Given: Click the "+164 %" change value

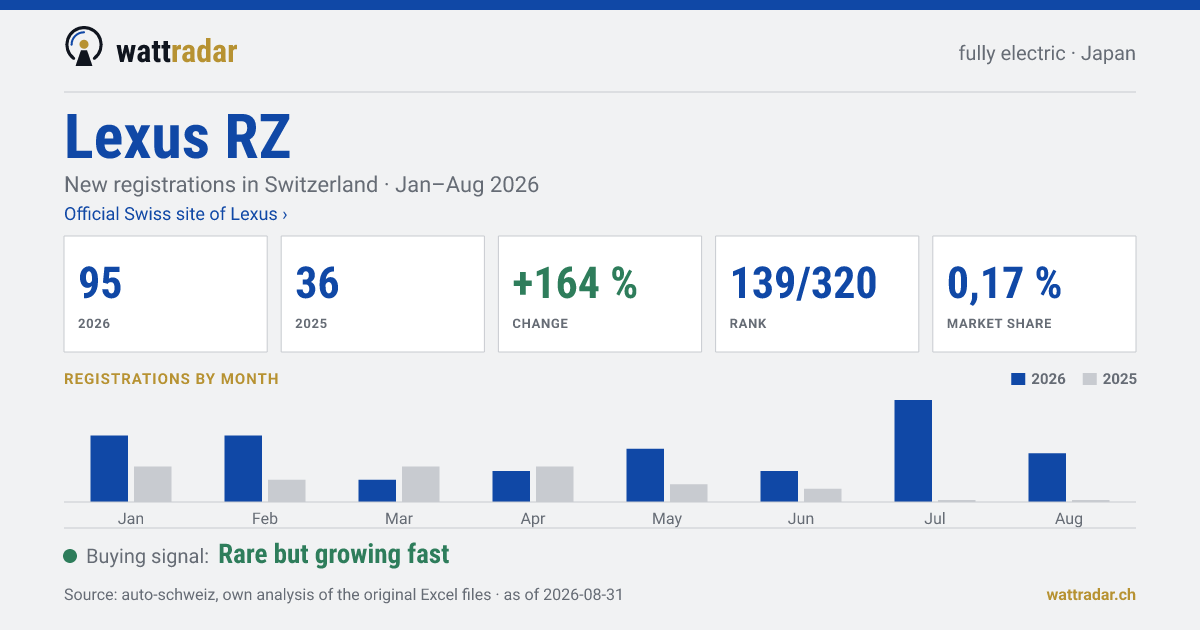Looking at the screenshot, I should tap(574, 284).
